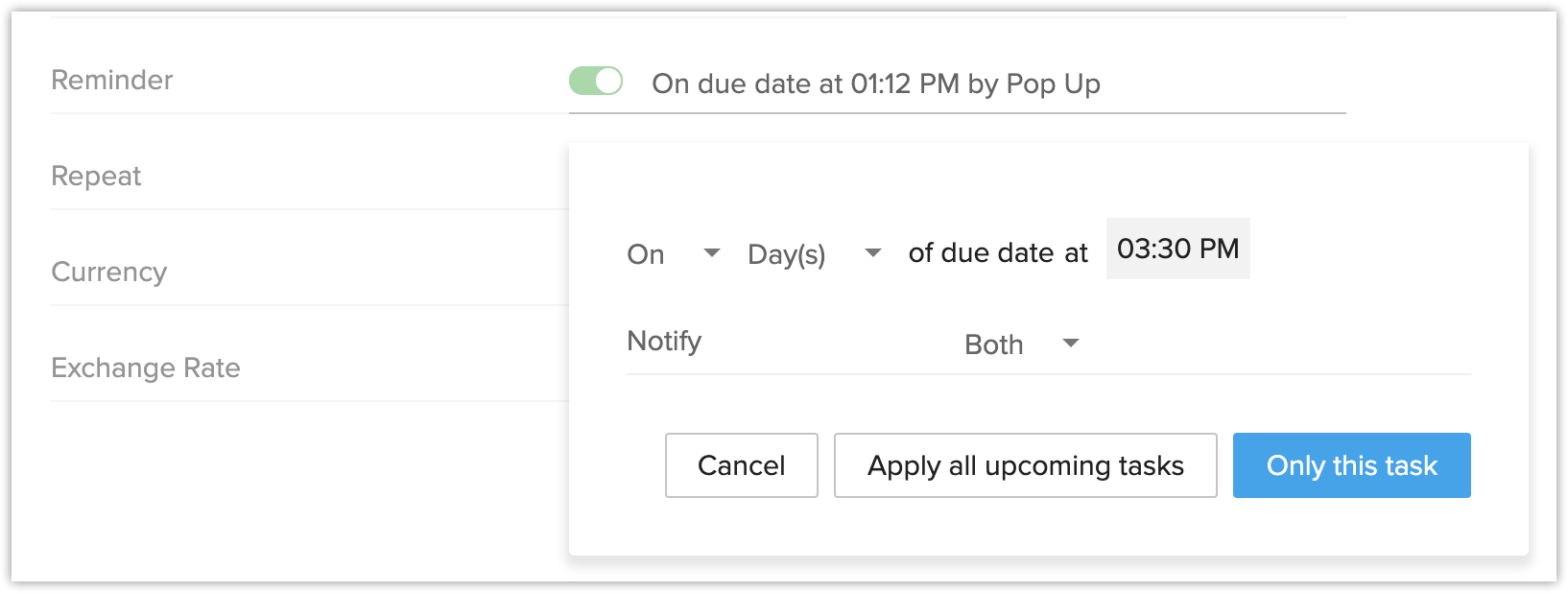1568x593 pixels.
Task: Select the Currency field label
Action: [108, 273]
